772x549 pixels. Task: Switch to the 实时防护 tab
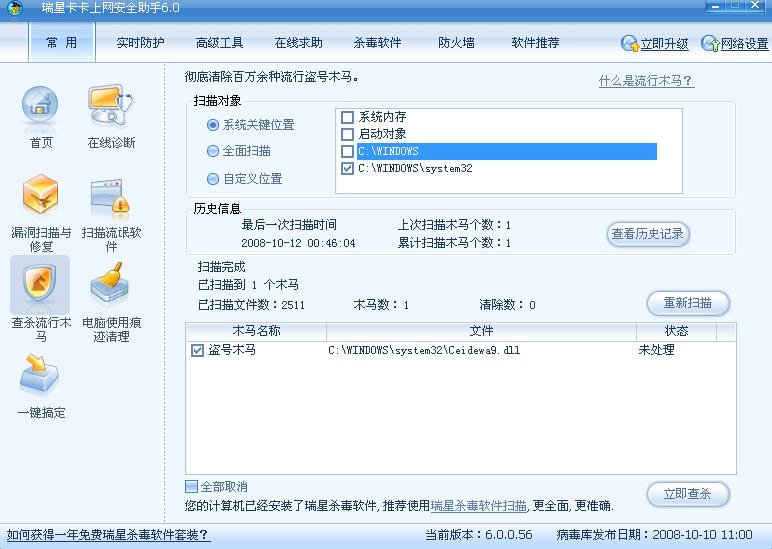point(140,43)
